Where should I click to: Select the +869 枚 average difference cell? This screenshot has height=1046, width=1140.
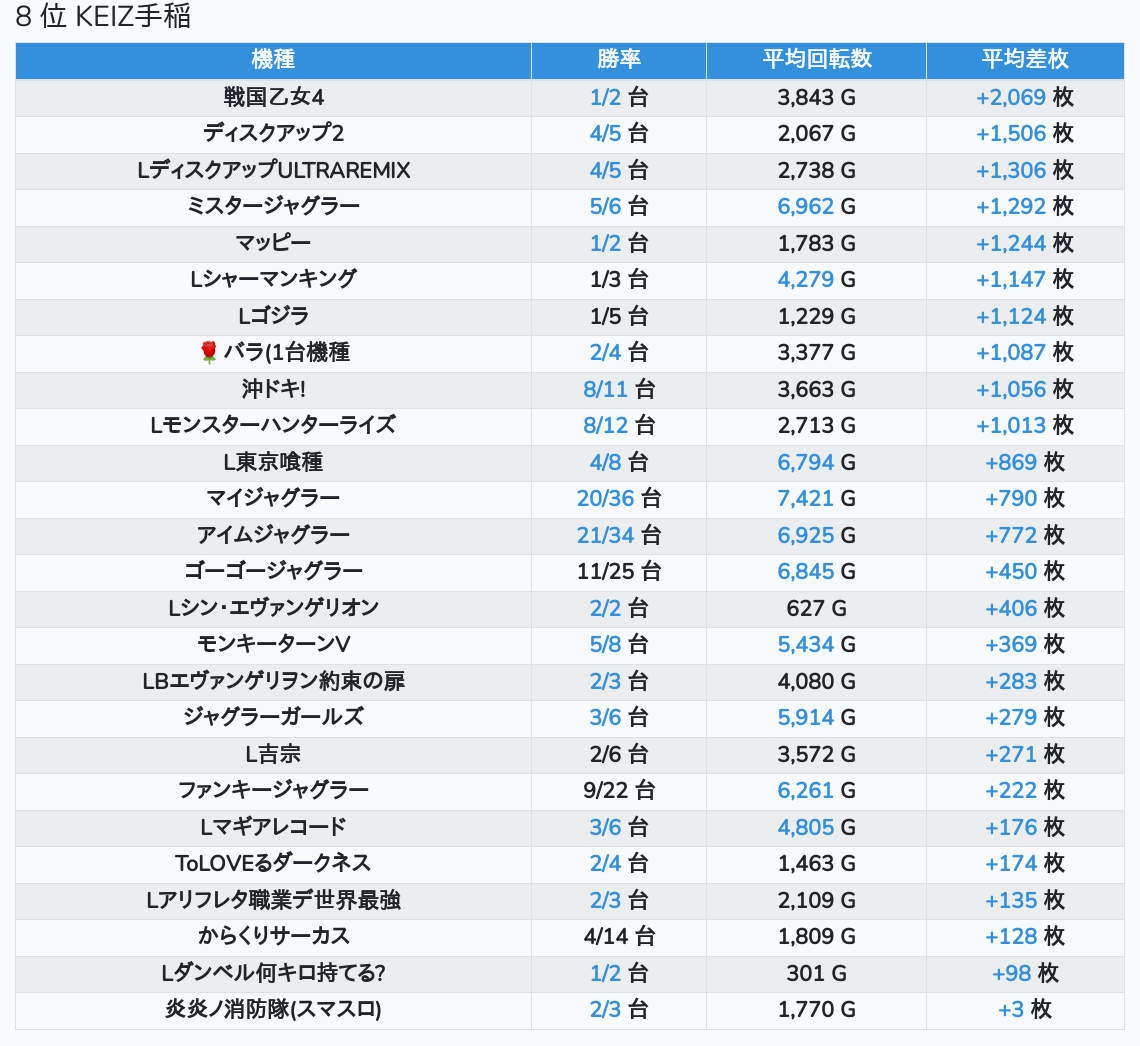click(1025, 462)
